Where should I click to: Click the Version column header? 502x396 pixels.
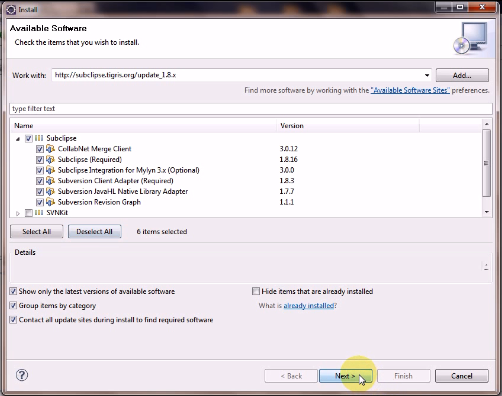348,126
